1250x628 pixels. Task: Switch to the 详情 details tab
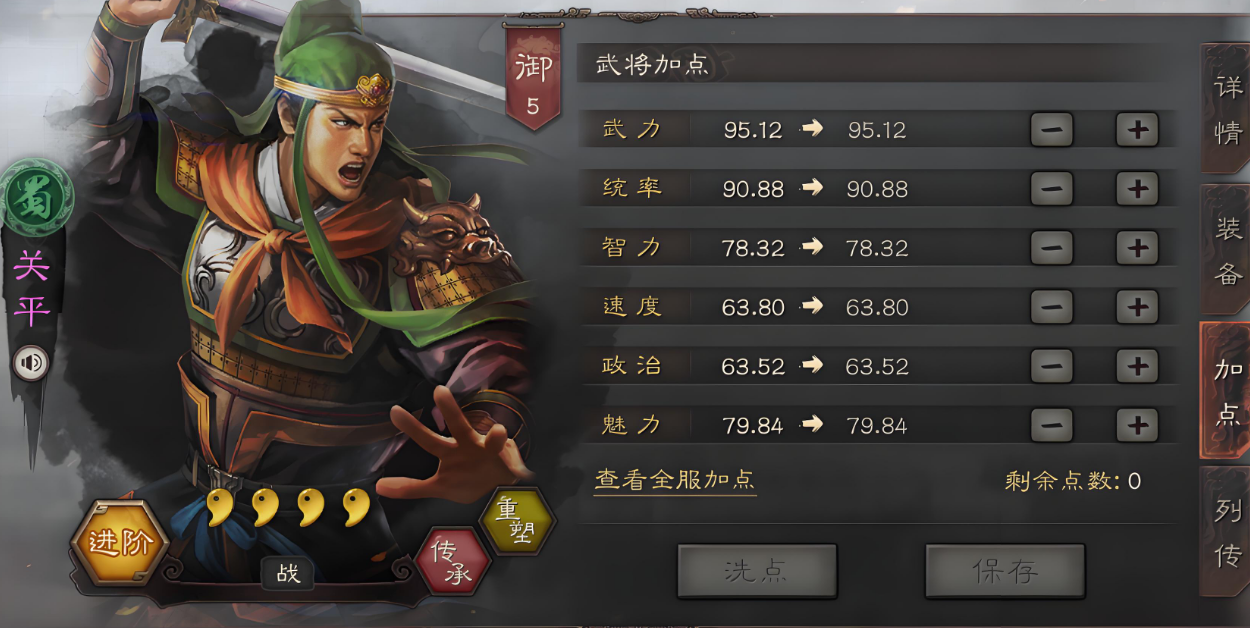click(1227, 109)
